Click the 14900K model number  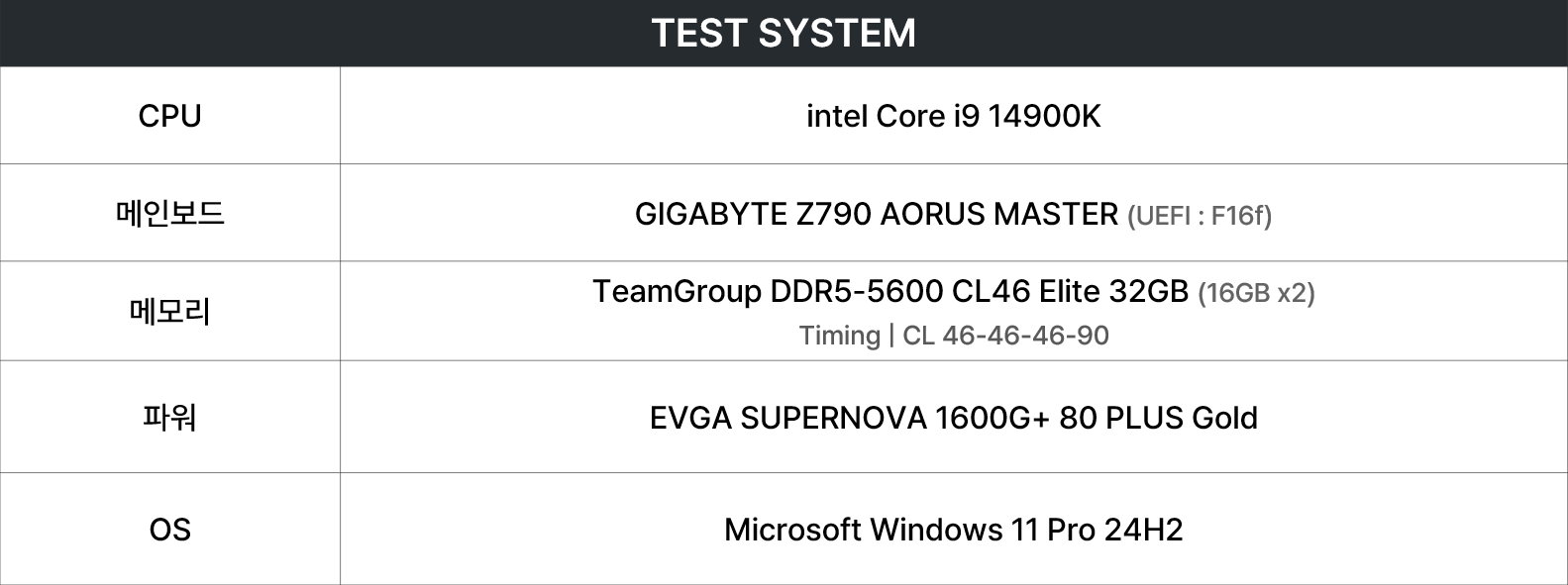[x=1044, y=116]
